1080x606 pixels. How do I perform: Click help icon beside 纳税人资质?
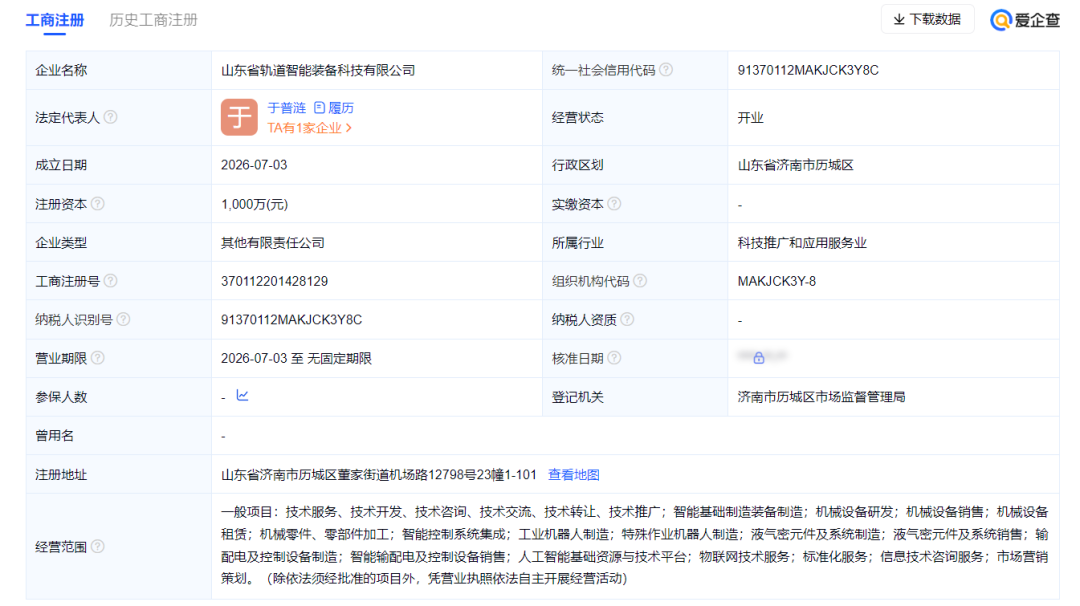[627, 320]
